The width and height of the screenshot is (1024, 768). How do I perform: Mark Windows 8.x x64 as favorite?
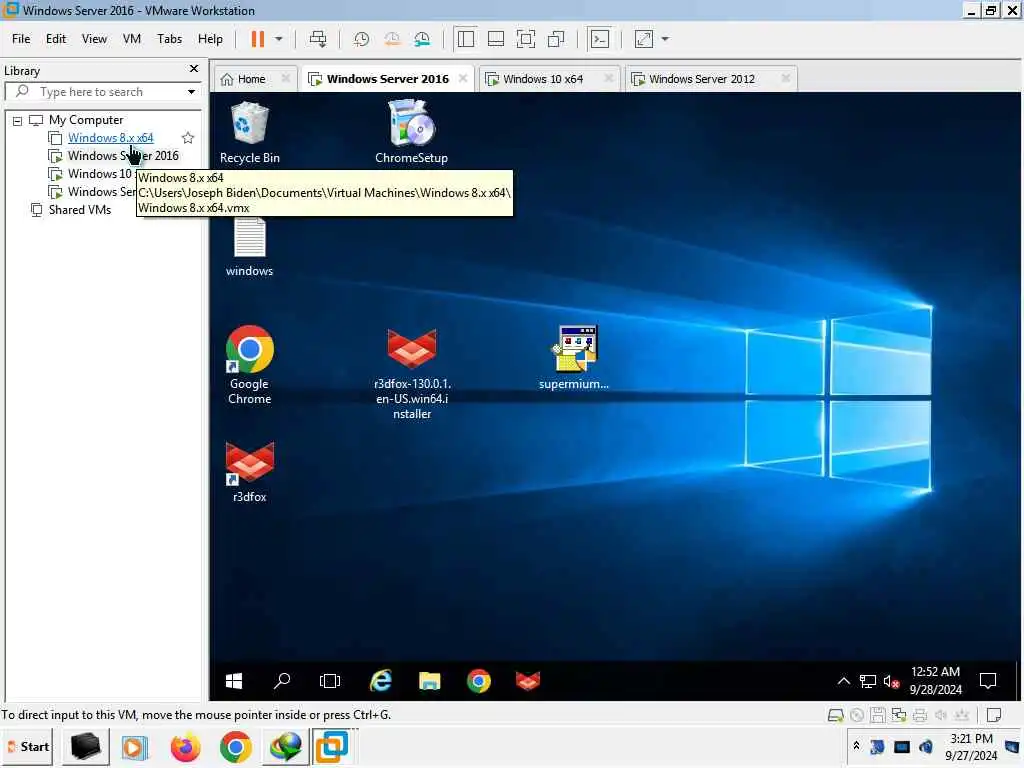click(x=188, y=138)
